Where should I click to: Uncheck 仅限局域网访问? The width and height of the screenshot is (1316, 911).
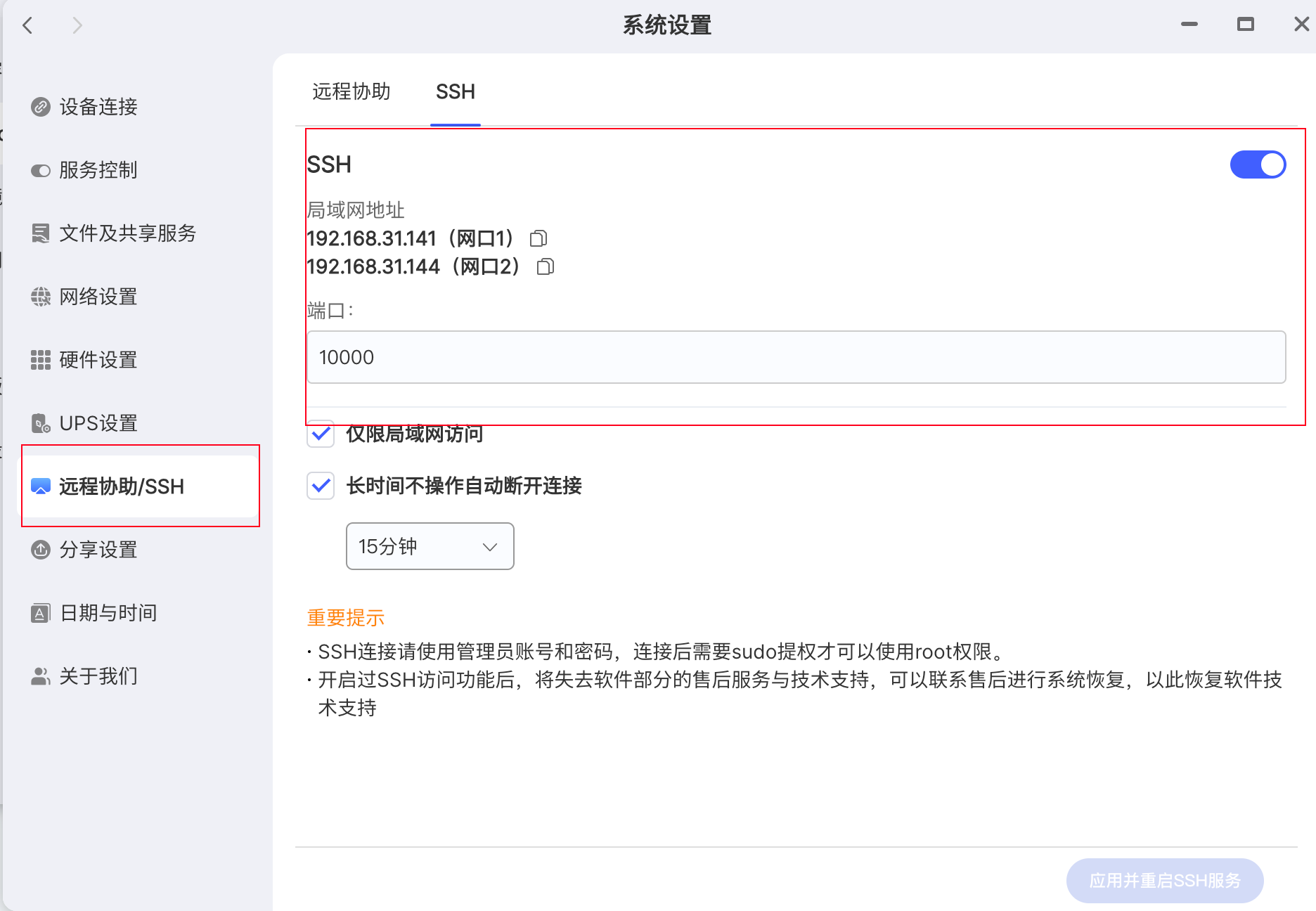pyautogui.click(x=320, y=435)
